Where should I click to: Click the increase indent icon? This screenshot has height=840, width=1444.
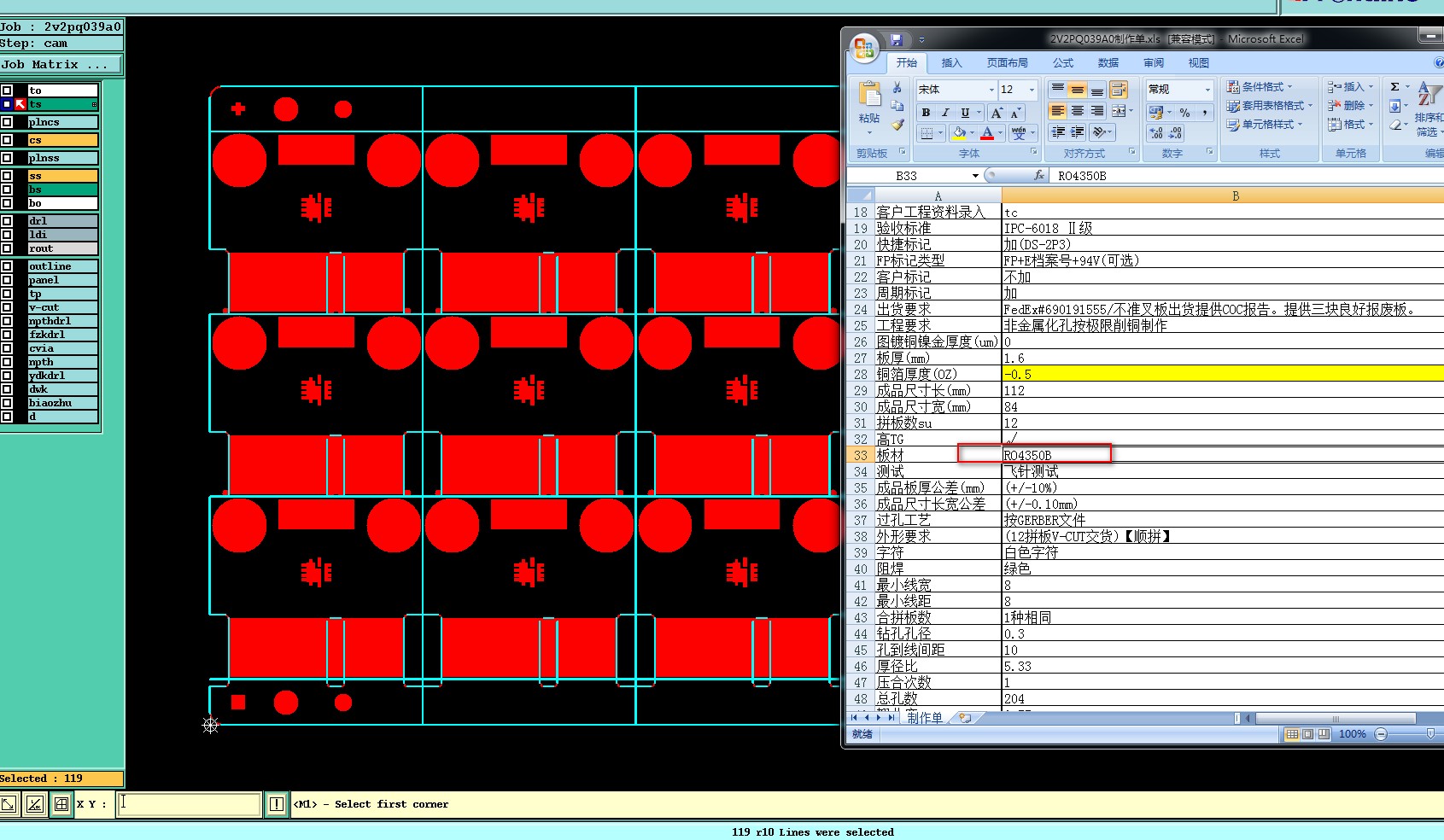[1078, 132]
